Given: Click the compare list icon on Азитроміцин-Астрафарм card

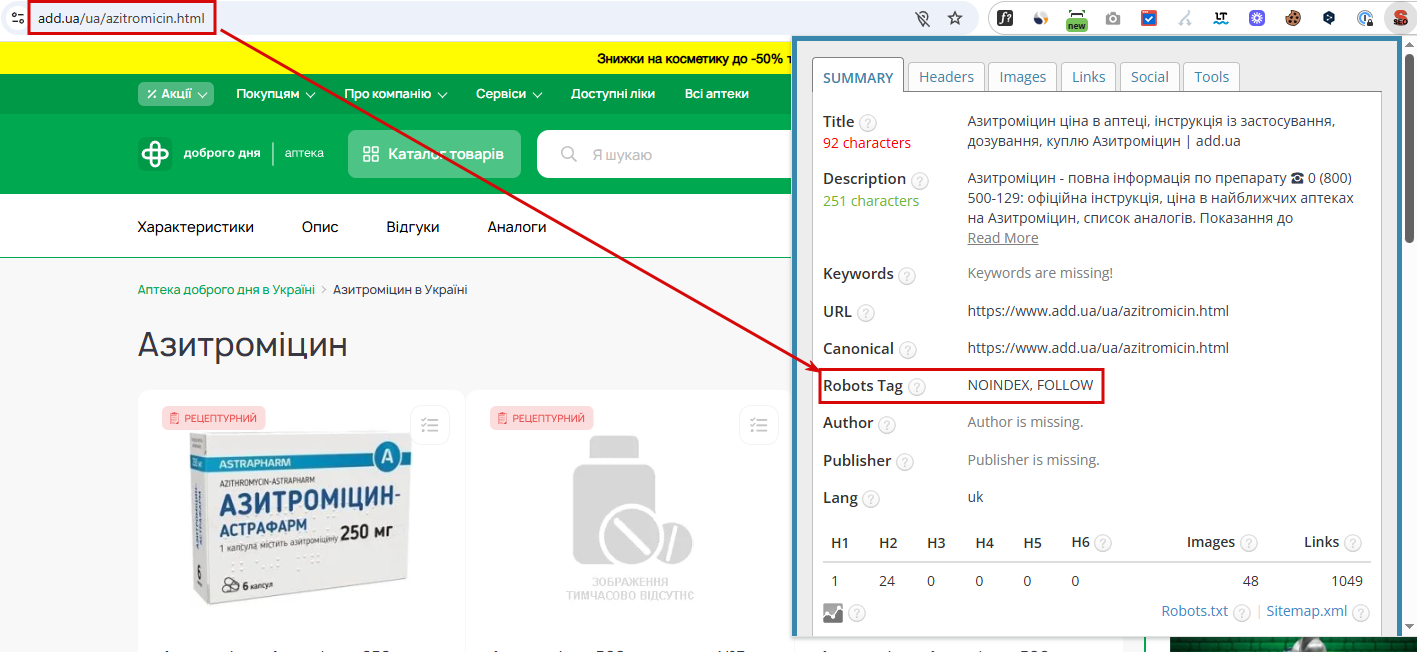Looking at the screenshot, I should click(430, 425).
